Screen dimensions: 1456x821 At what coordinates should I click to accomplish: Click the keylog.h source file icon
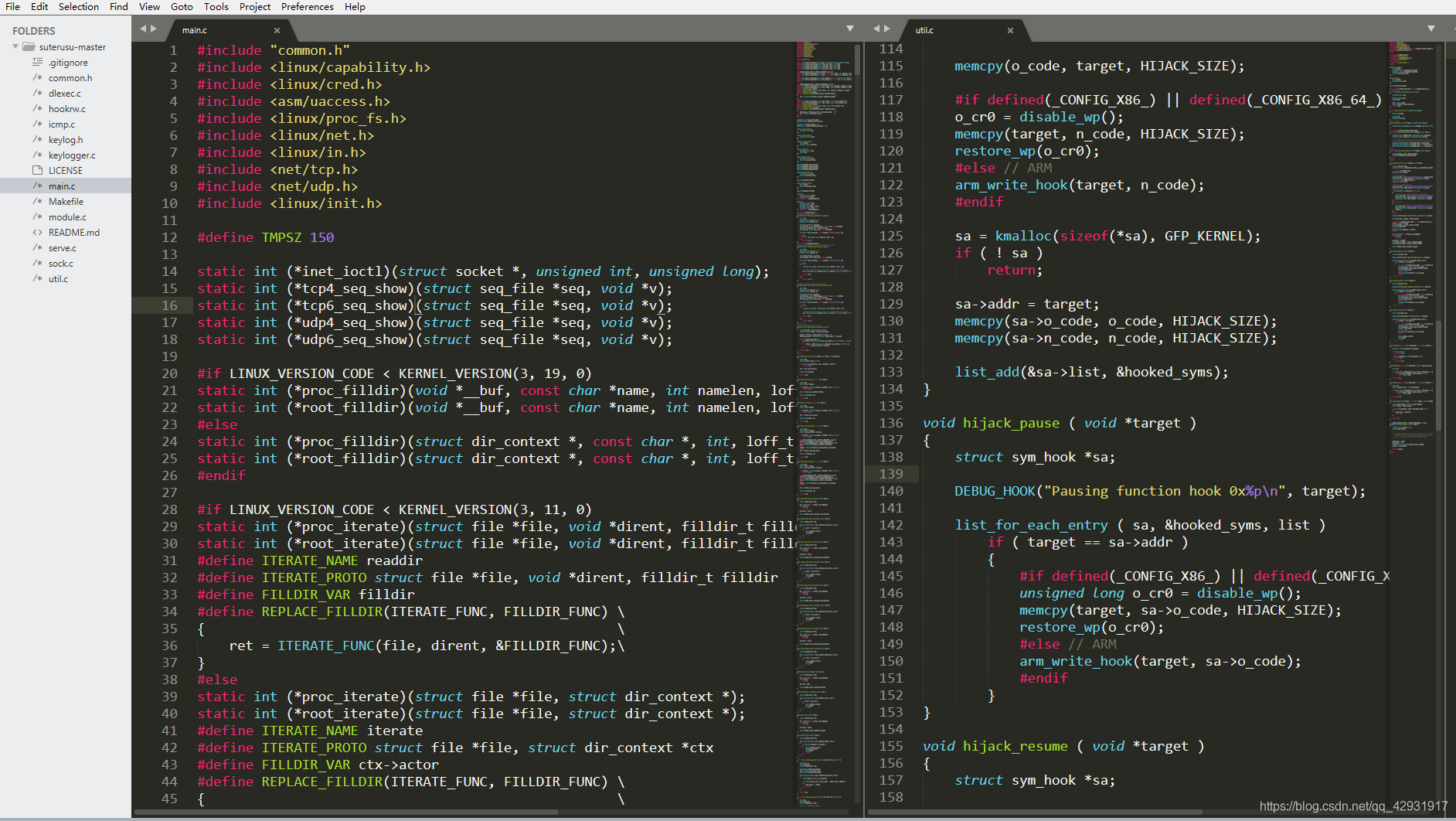(x=37, y=139)
